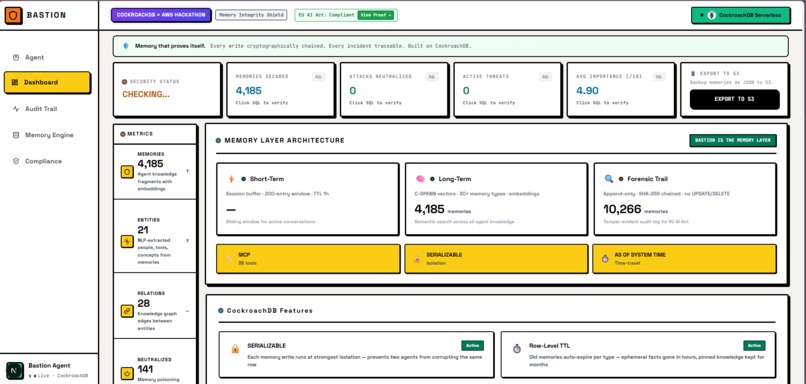Click the Short-Term lightning bolt icon
This screenshot has width=806, height=384.
(231, 179)
